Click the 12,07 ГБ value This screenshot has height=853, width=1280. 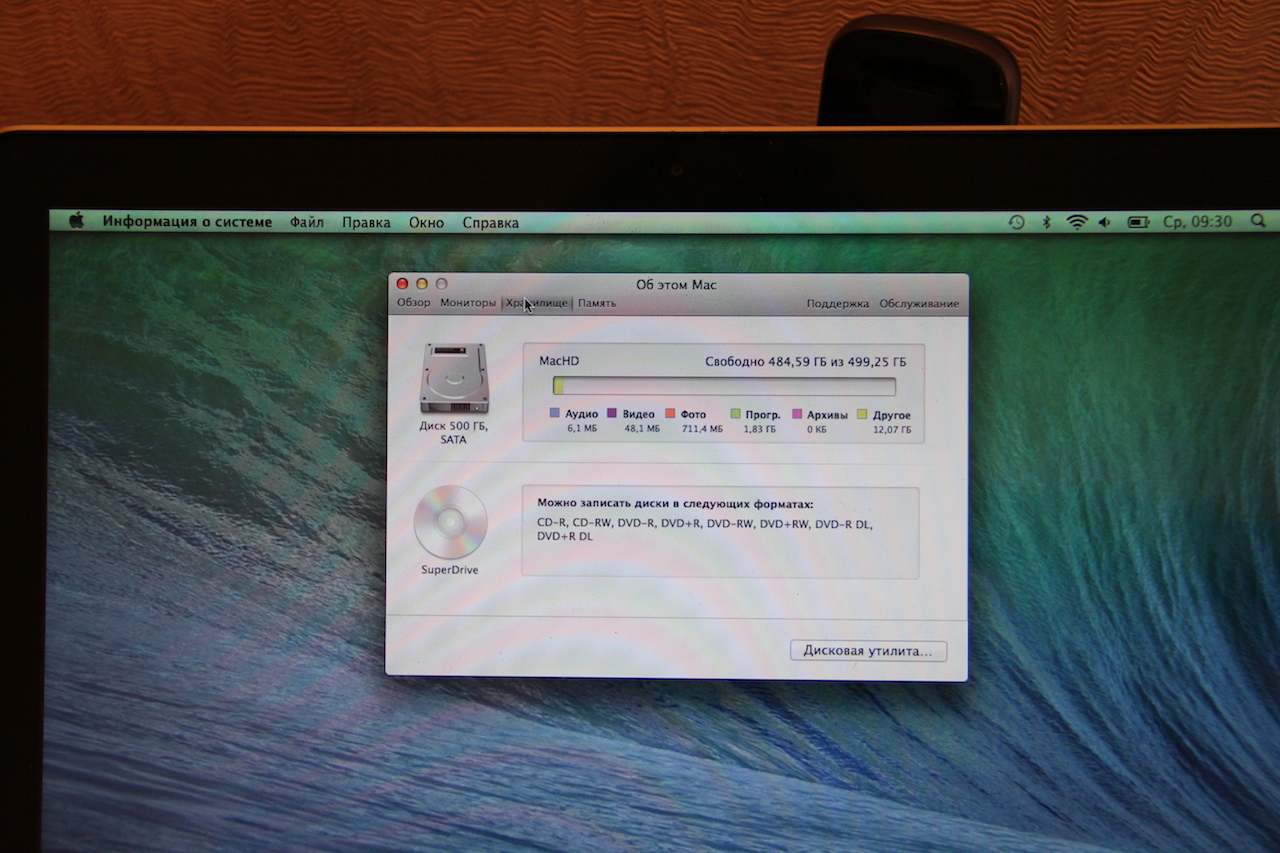(892, 430)
